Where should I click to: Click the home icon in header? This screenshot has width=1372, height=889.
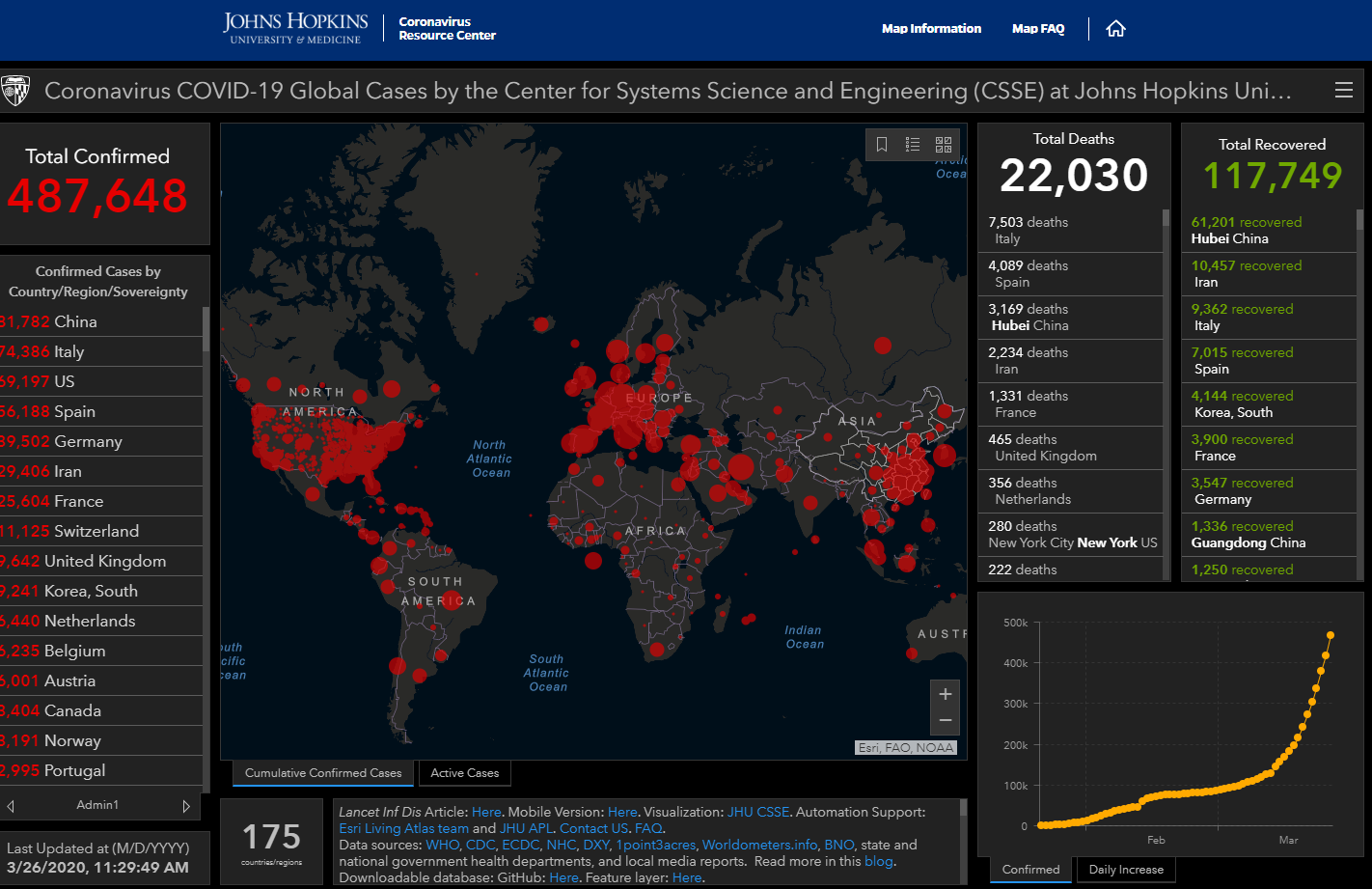click(1115, 29)
